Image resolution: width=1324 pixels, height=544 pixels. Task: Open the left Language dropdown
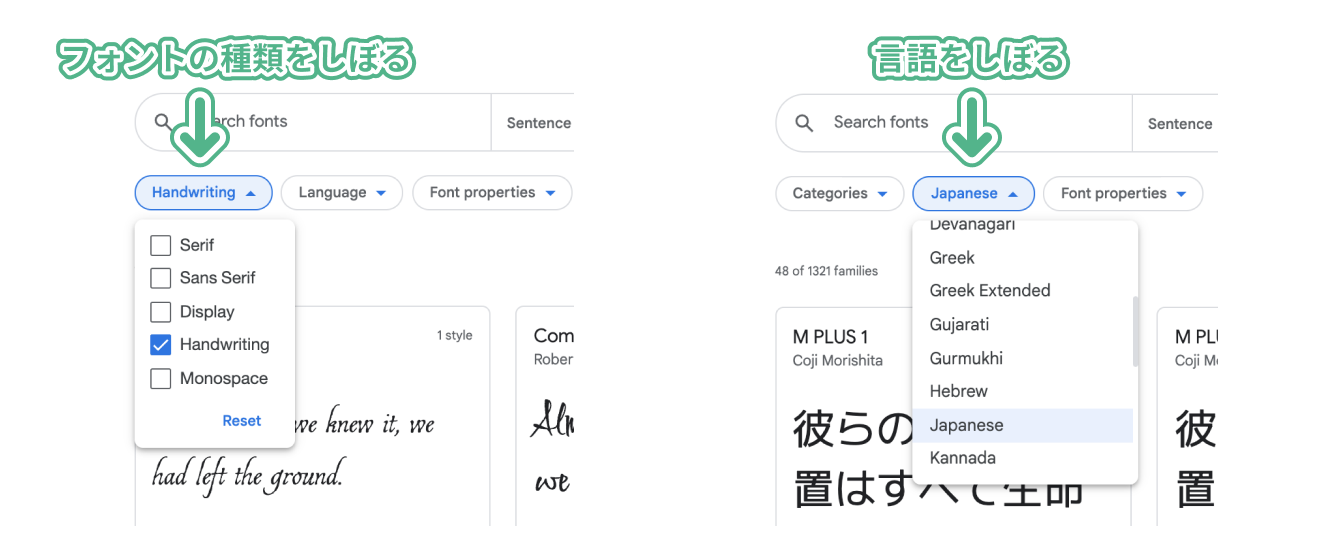342,192
